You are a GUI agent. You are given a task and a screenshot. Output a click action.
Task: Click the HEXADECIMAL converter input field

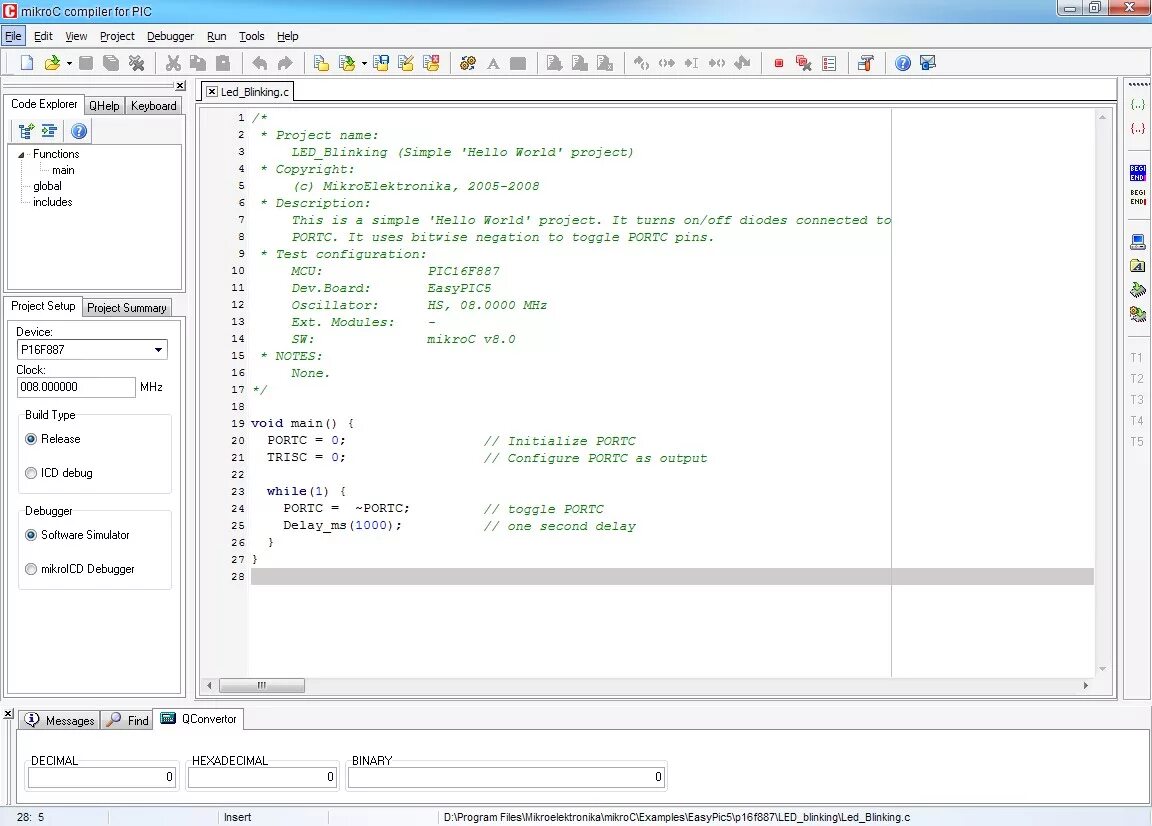click(262, 777)
